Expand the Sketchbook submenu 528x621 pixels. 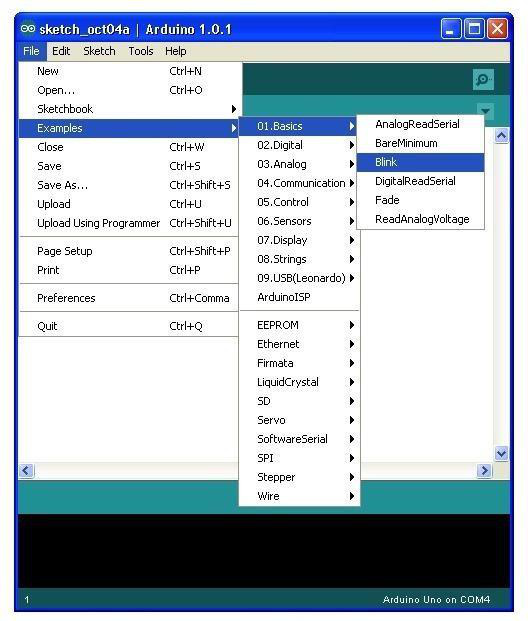pyautogui.click(x=129, y=109)
